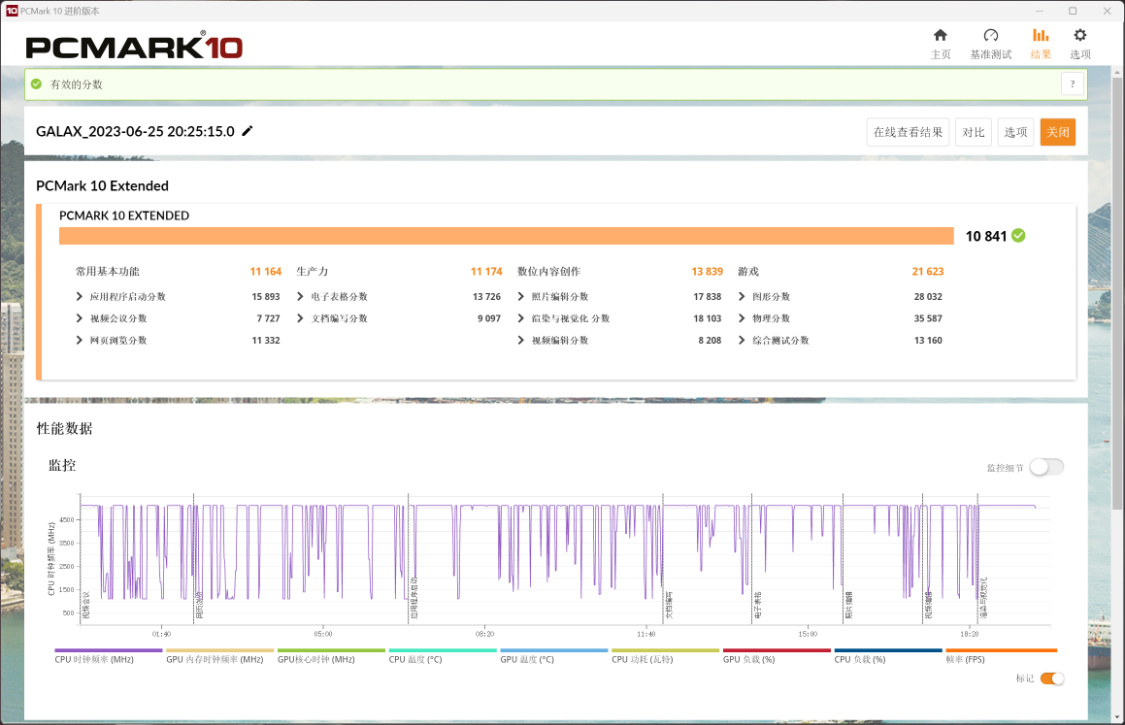1125x725 pixels.
Task: Click the 35 587 physics score value
Action: [928, 319]
